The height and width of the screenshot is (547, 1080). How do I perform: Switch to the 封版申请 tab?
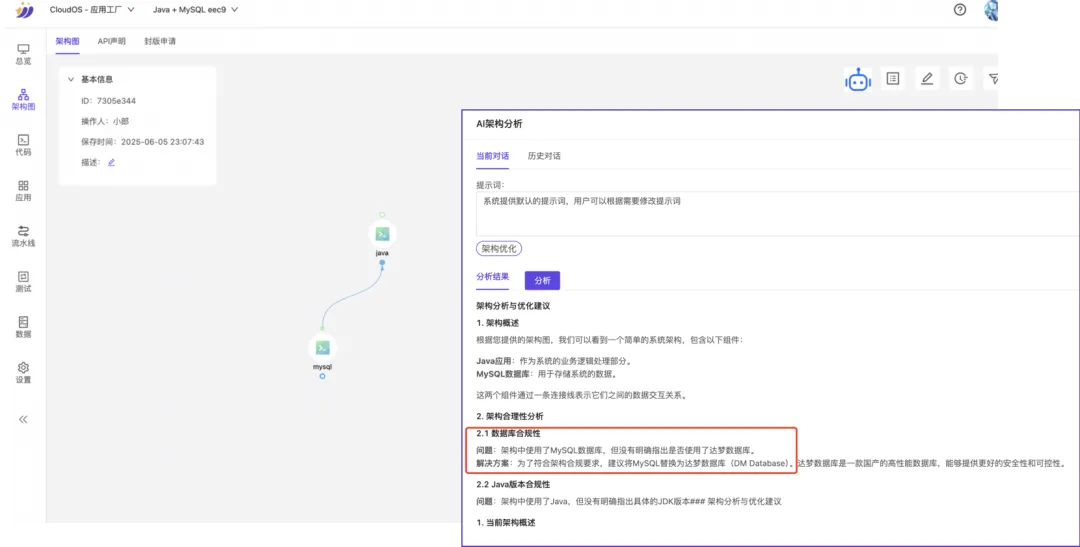(160, 41)
